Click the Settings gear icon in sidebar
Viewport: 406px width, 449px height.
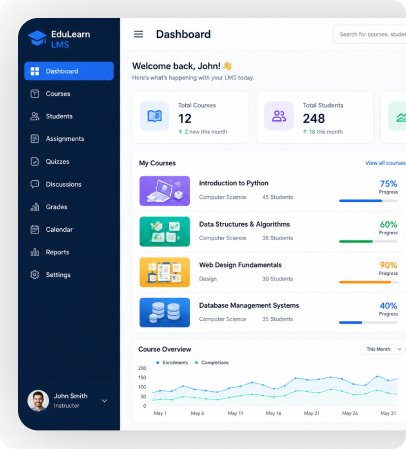pyautogui.click(x=35, y=275)
